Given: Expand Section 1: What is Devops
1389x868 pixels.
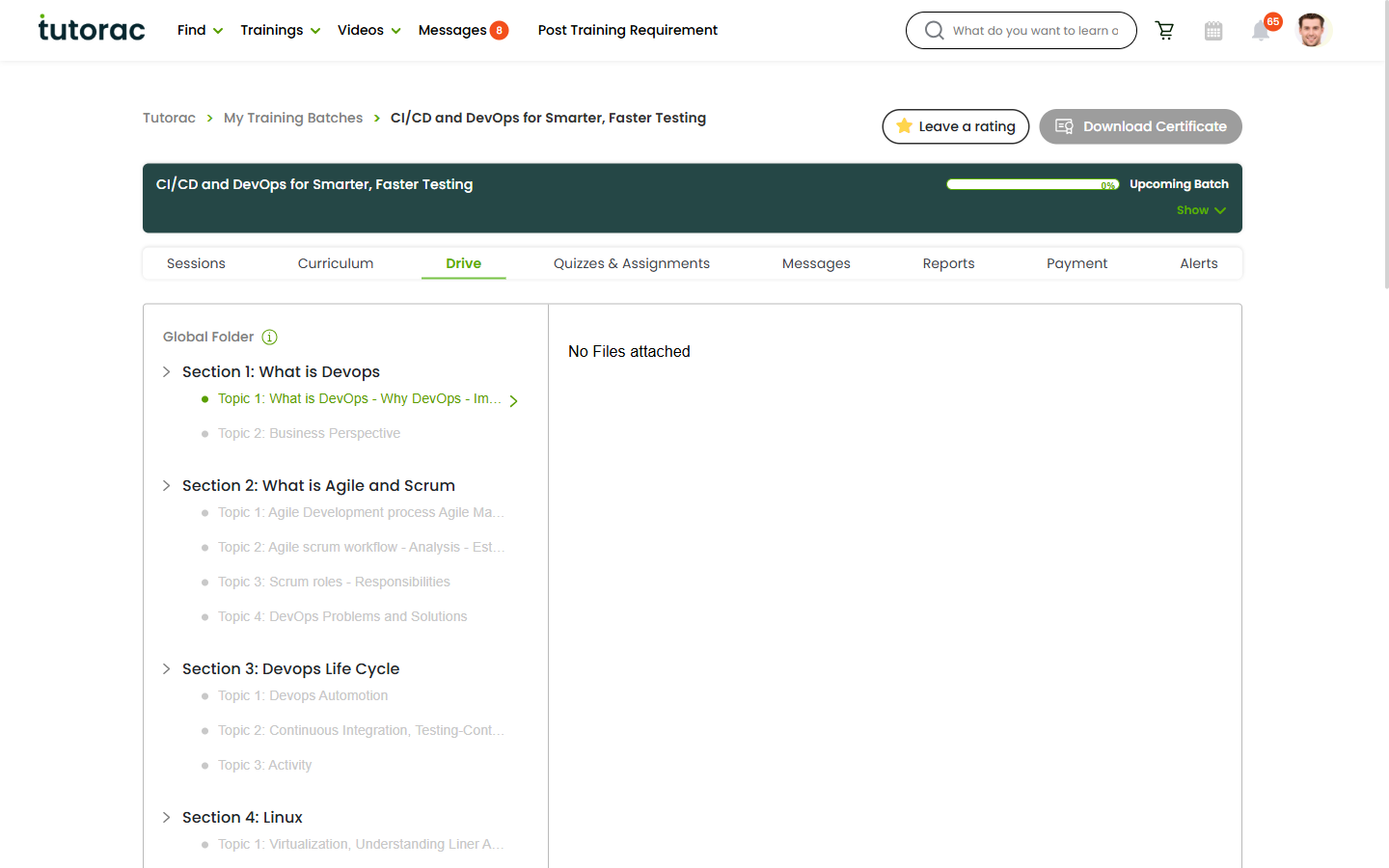Looking at the screenshot, I should tap(166, 372).
